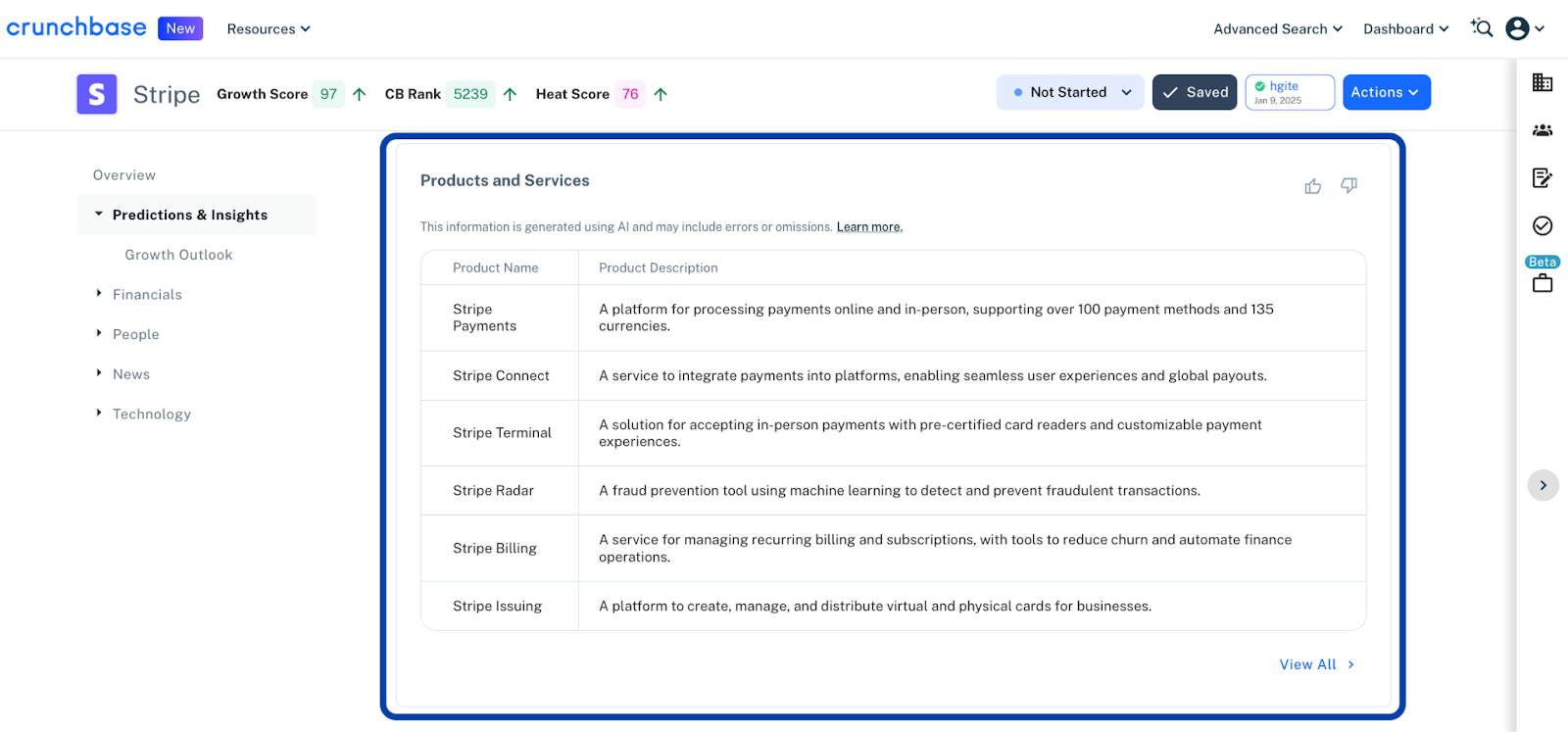Click the CB Rank value 5239

[470, 94]
